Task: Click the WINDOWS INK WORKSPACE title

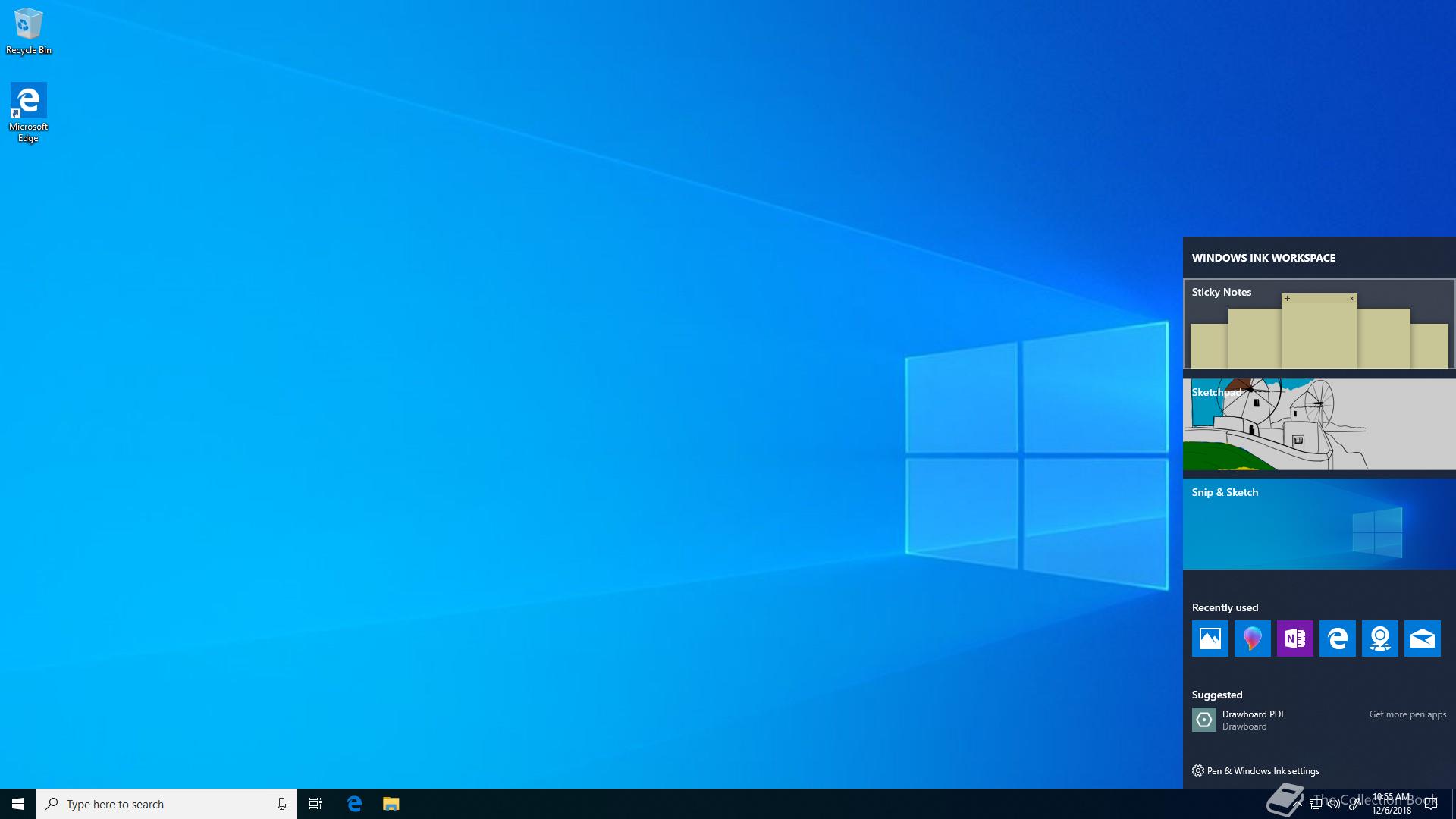Action: click(1263, 258)
